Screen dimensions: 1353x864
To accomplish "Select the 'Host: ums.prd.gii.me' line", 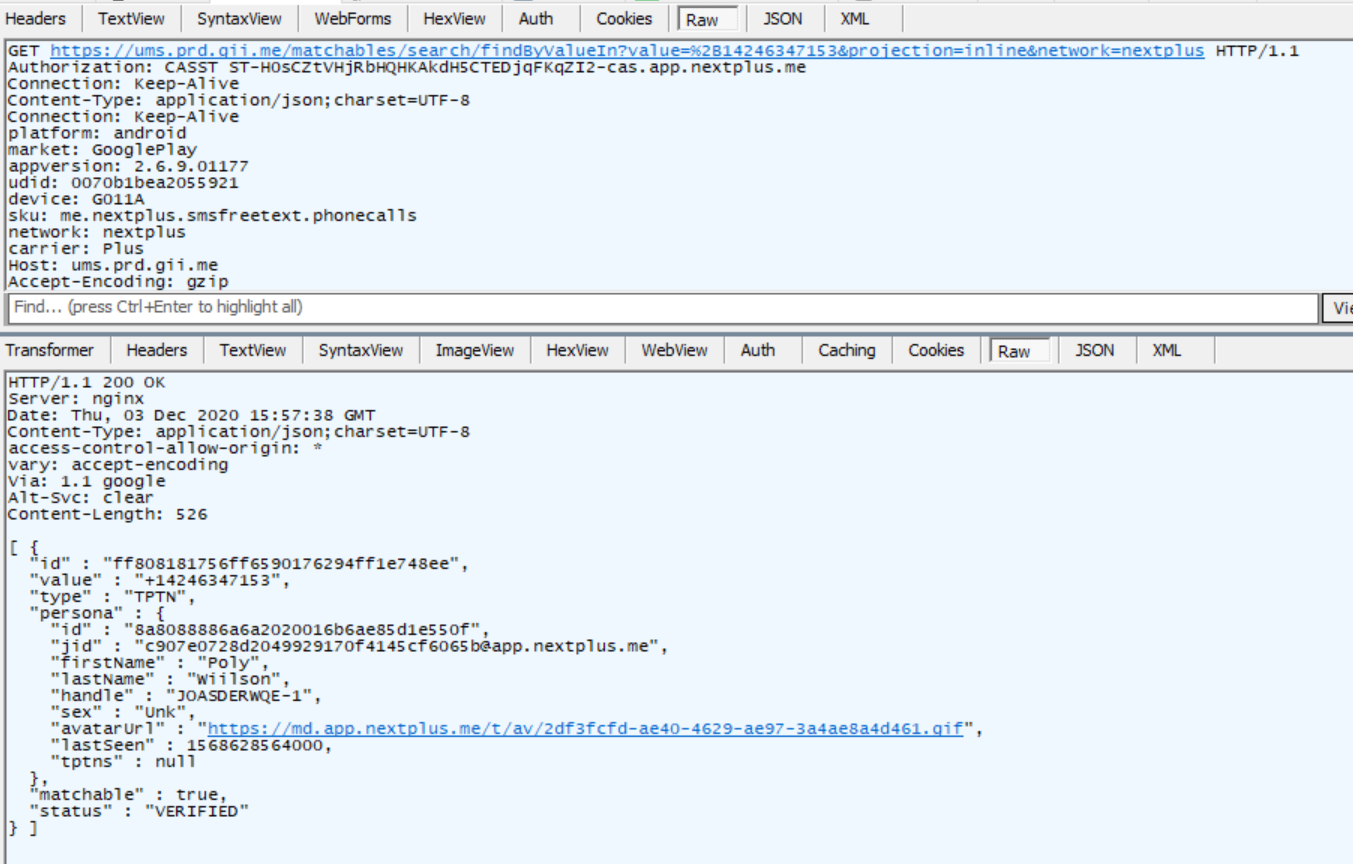I will pyautogui.click(x=113, y=265).
